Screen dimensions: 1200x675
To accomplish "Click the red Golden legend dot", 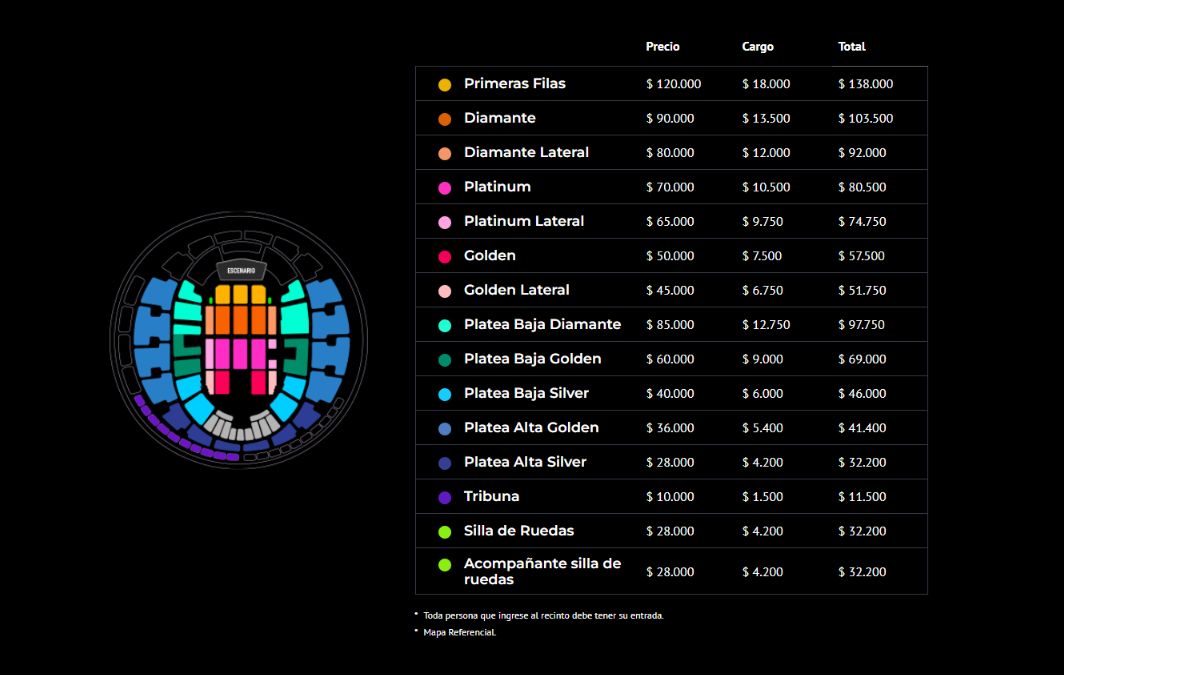I will [x=445, y=257].
